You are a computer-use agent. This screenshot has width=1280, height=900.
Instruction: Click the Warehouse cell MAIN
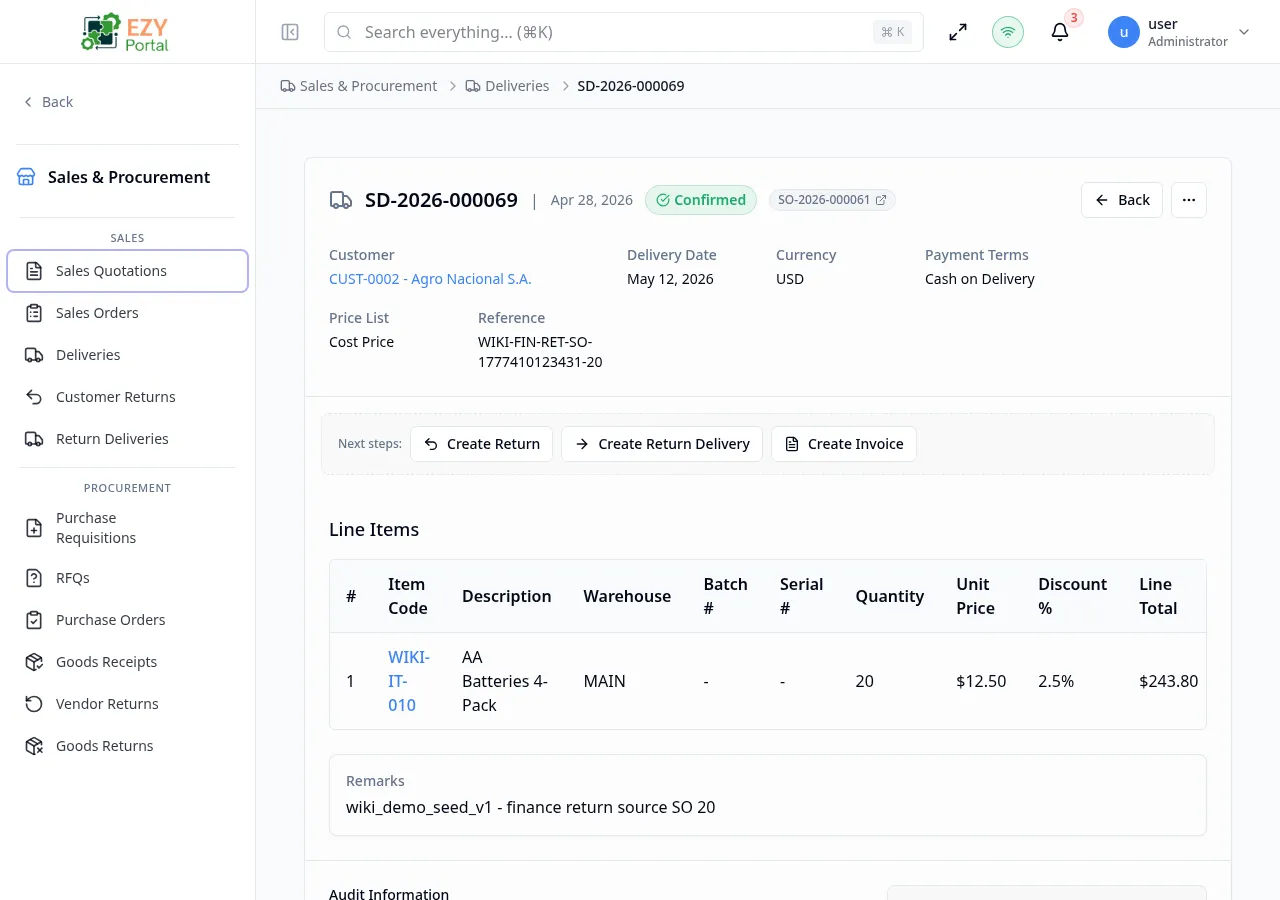pyautogui.click(x=605, y=681)
